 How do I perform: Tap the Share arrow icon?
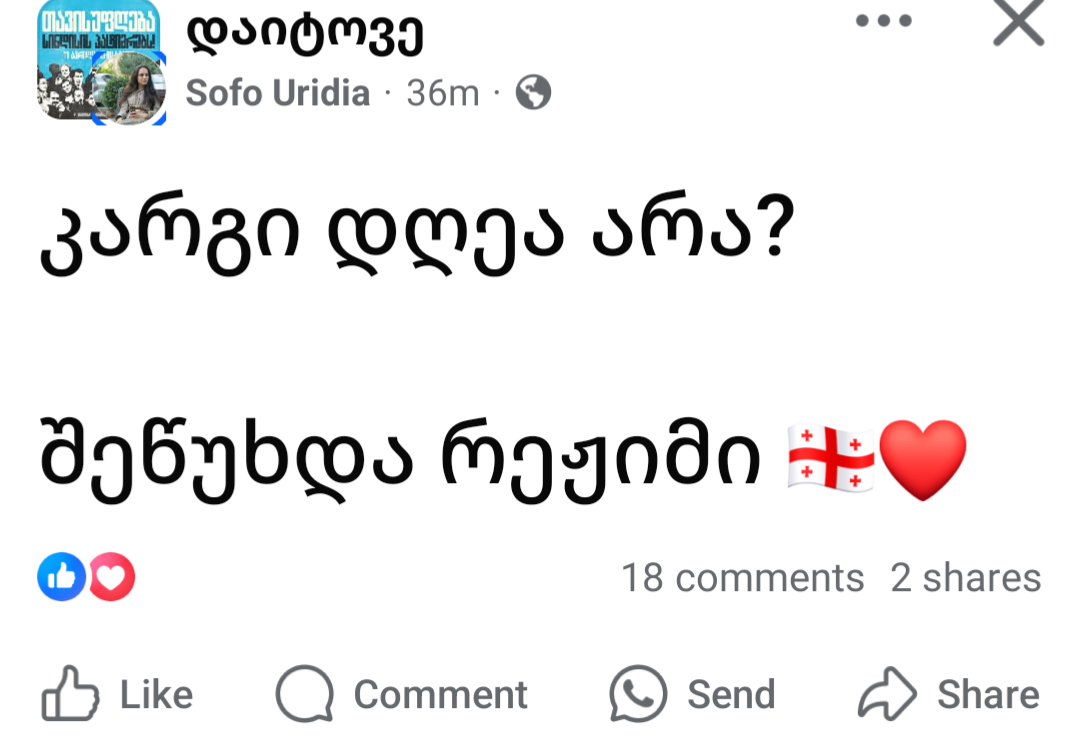pyautogui.click(x=887, y=694)
